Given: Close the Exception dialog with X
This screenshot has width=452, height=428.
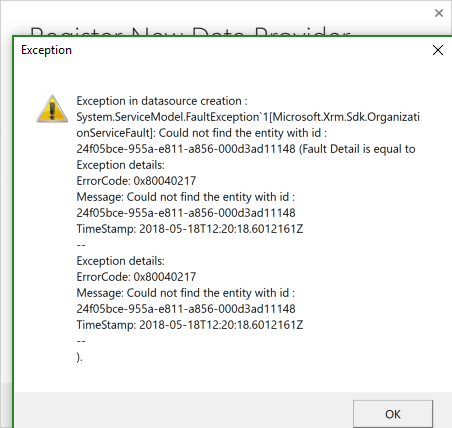Looking at the screenshot, I should point(438,50).
